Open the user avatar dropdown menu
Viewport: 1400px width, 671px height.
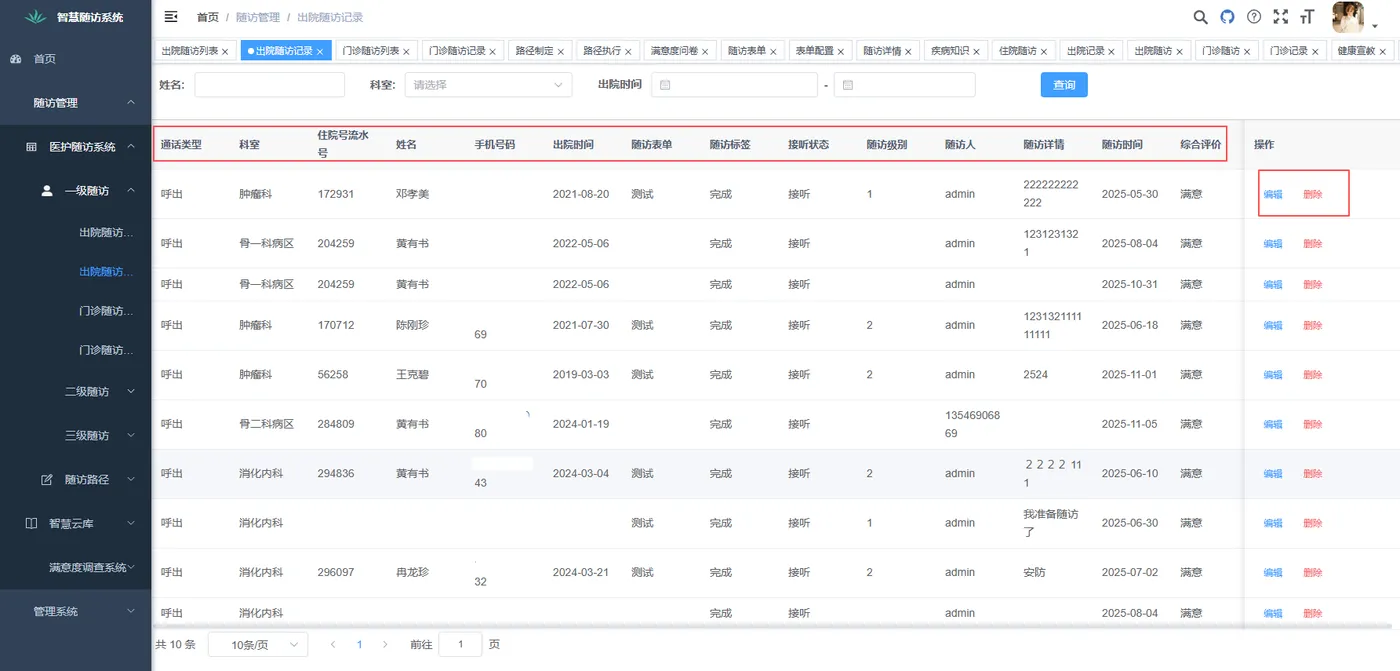click(1348, 17)
